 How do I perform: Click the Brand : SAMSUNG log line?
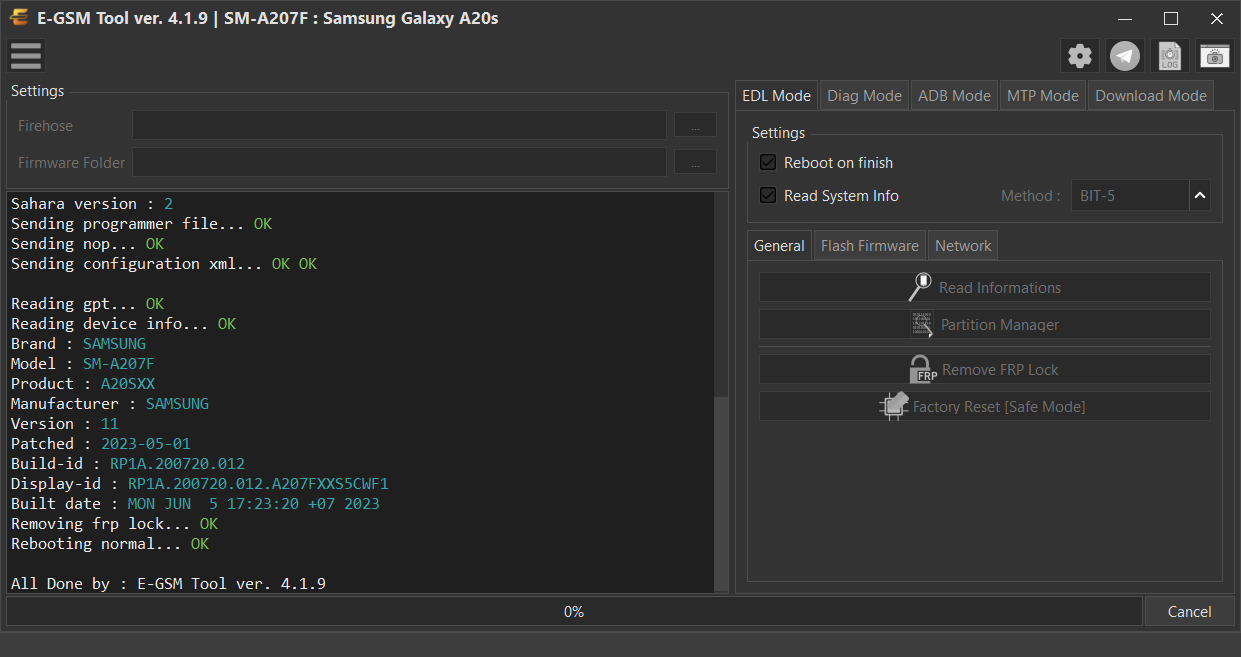78,344
